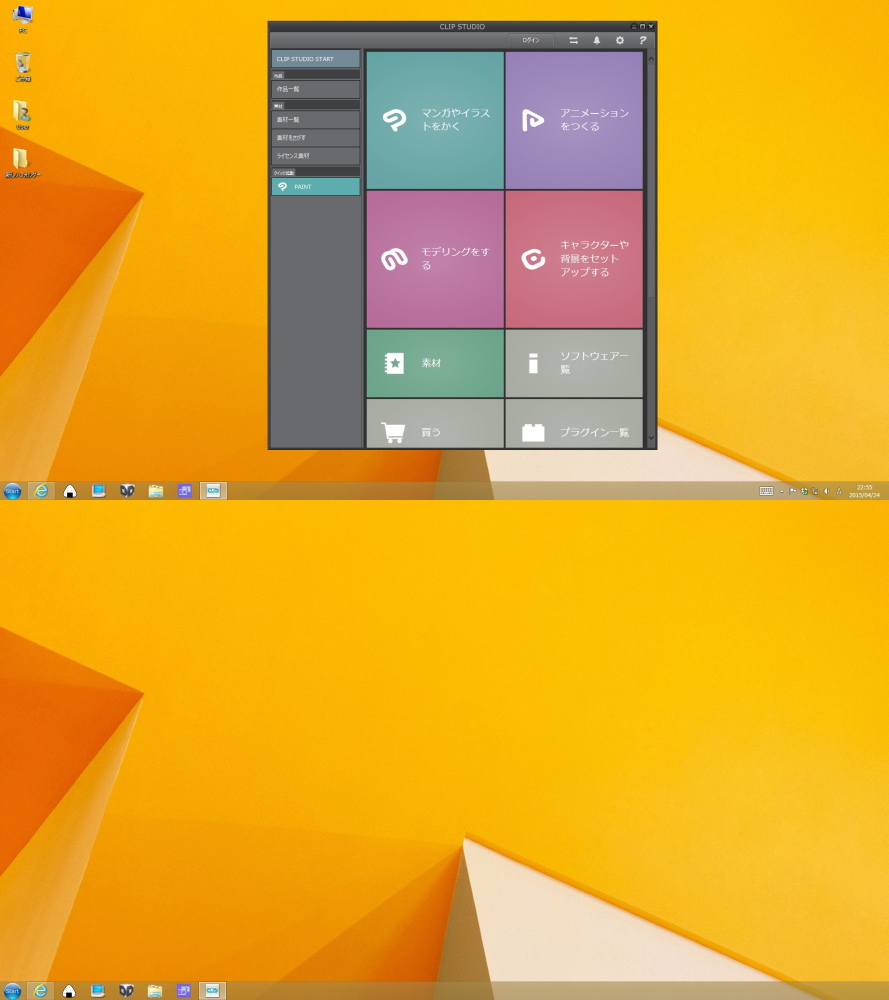Click the volume speaker tray icon
Screen dimensions: 889x1000
point(827,491)
